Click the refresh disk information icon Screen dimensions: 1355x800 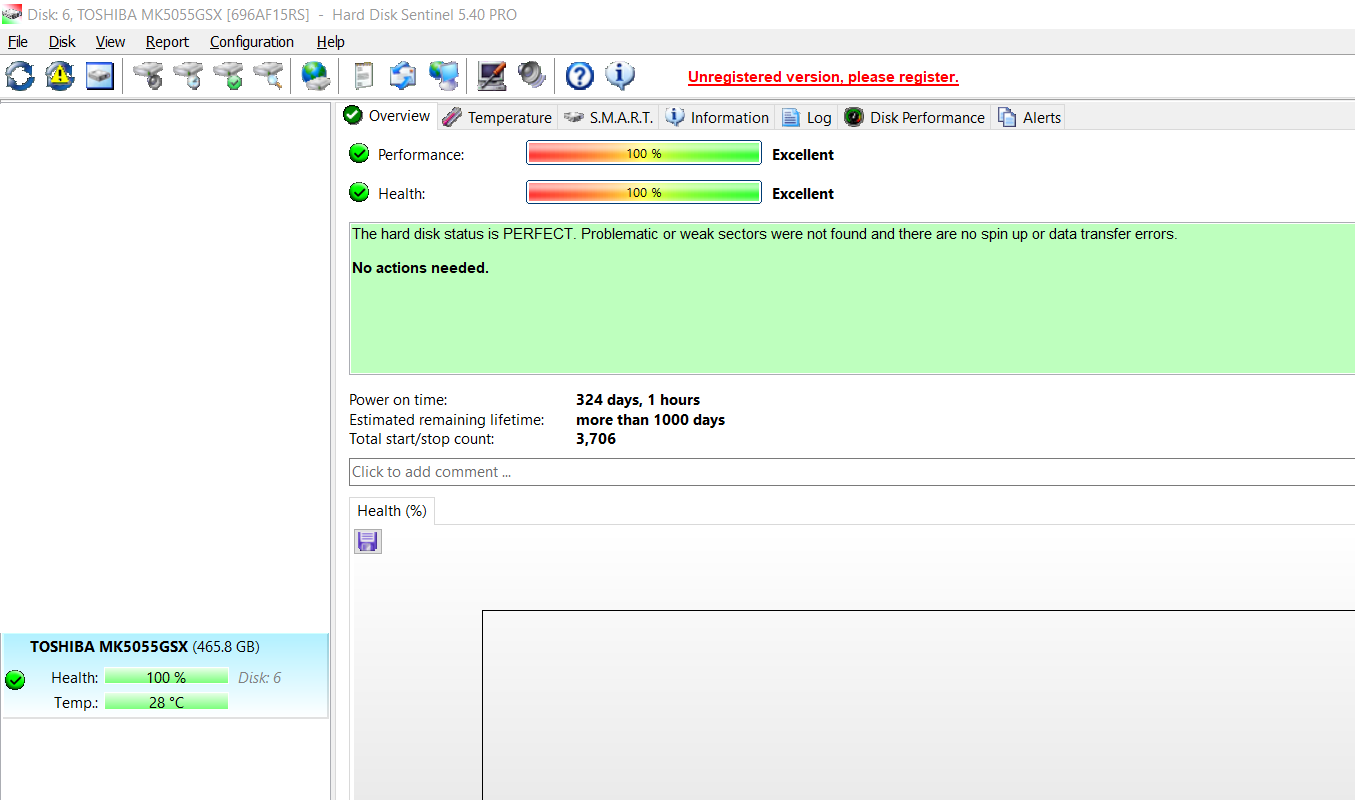coord(20,76)
